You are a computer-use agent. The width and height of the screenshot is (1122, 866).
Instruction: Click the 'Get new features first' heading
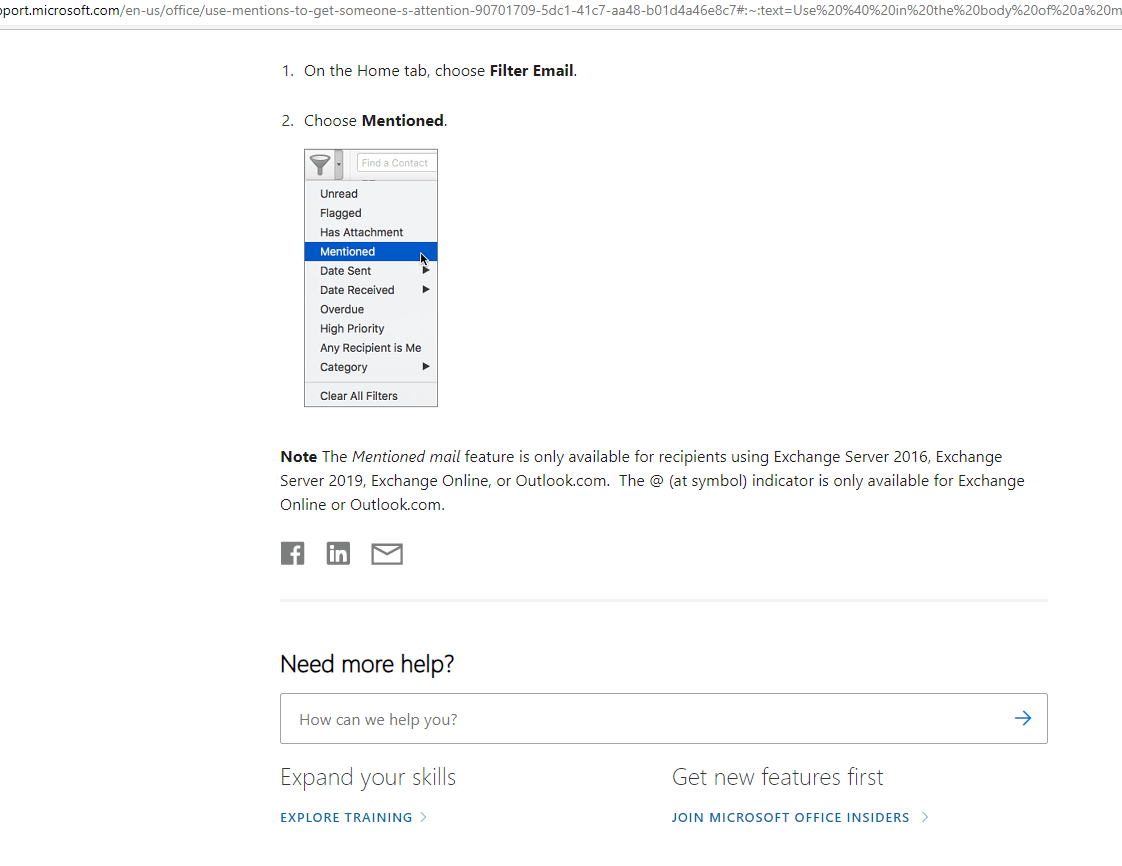[x=778, y=777]
